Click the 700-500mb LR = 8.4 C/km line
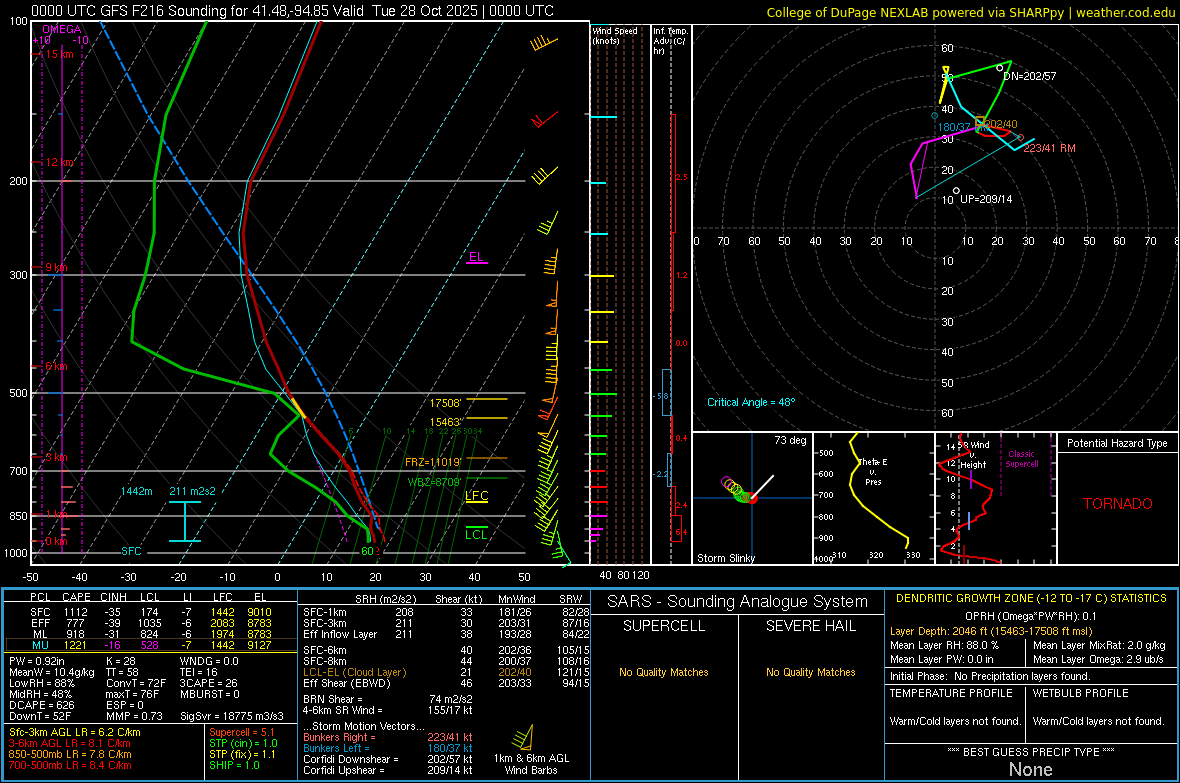Screen dimensions: 1180x783 (x=70, y=765)
